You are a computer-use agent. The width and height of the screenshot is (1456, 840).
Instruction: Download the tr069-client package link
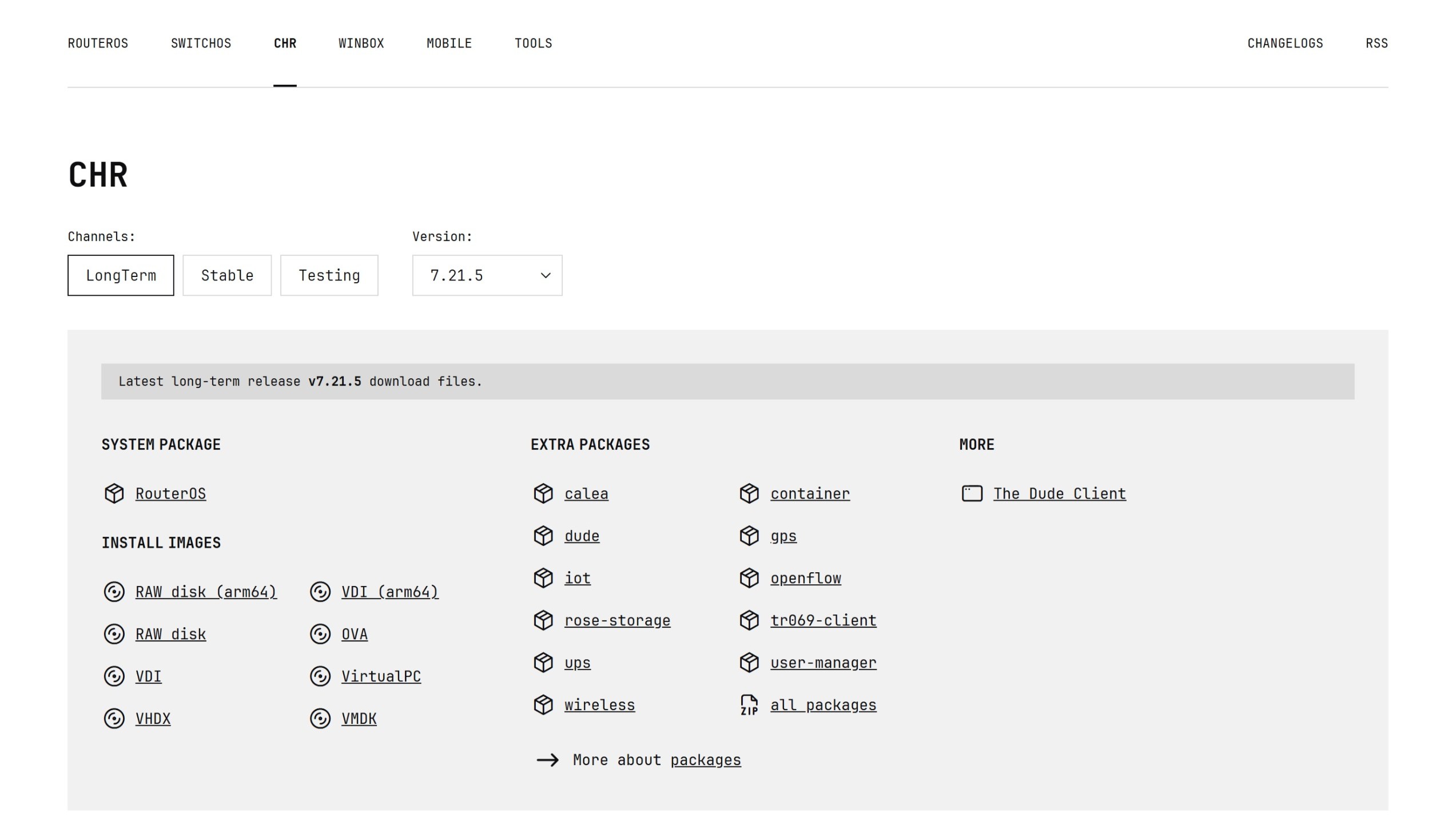(x=823, y=620)
